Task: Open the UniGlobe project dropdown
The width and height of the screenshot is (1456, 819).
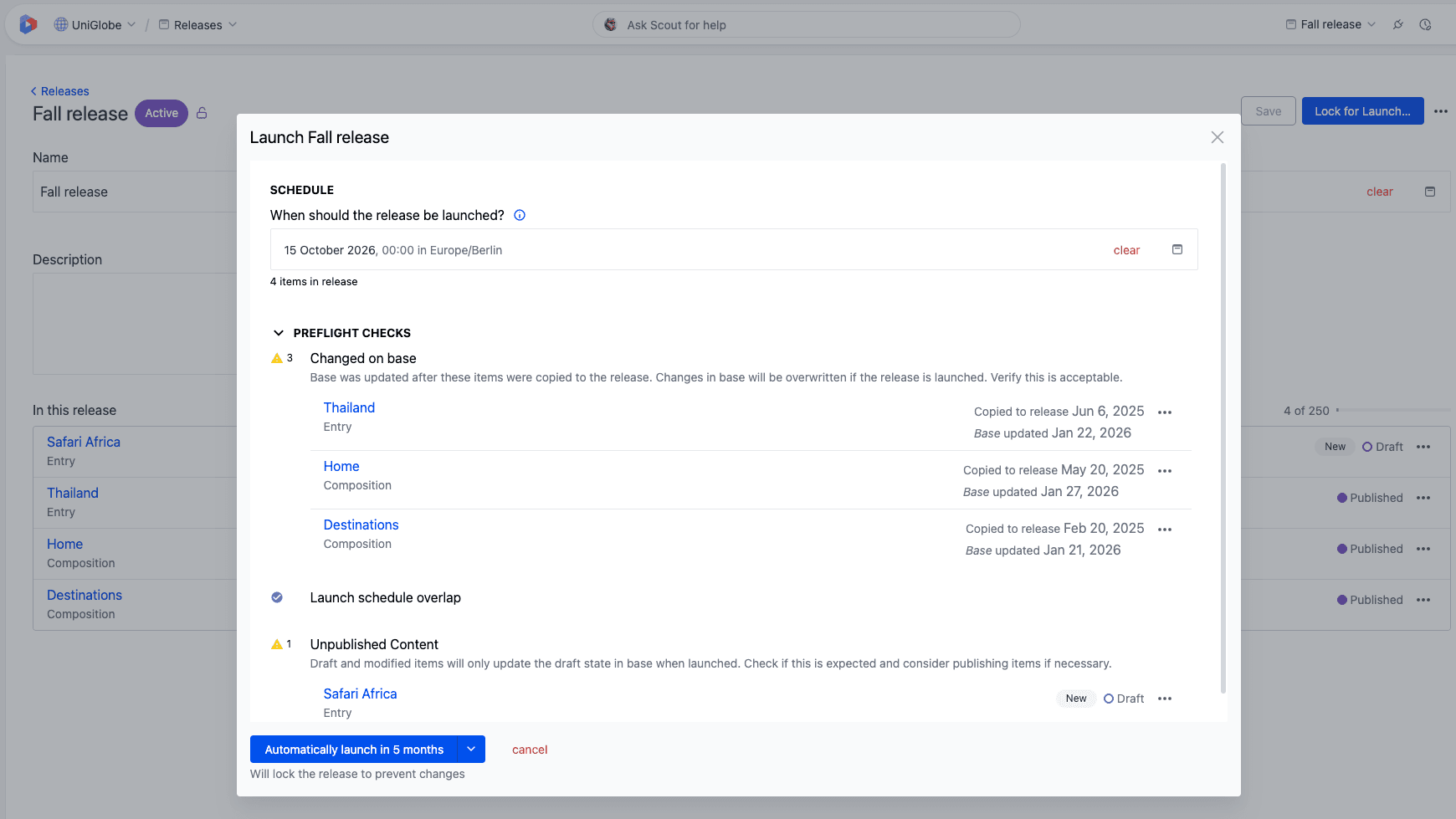Action: tap(95, 24)
